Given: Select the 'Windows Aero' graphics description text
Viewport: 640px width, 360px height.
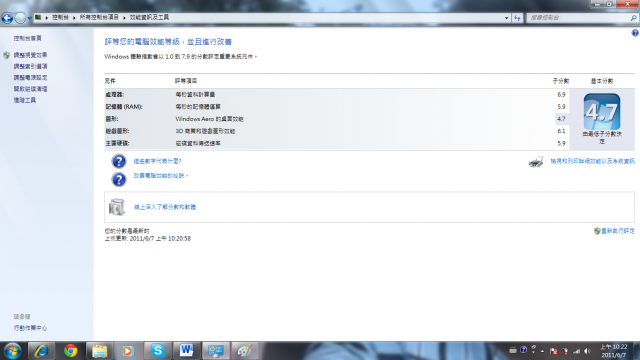Looking at the screenshot, I should (x=209, y=119).
